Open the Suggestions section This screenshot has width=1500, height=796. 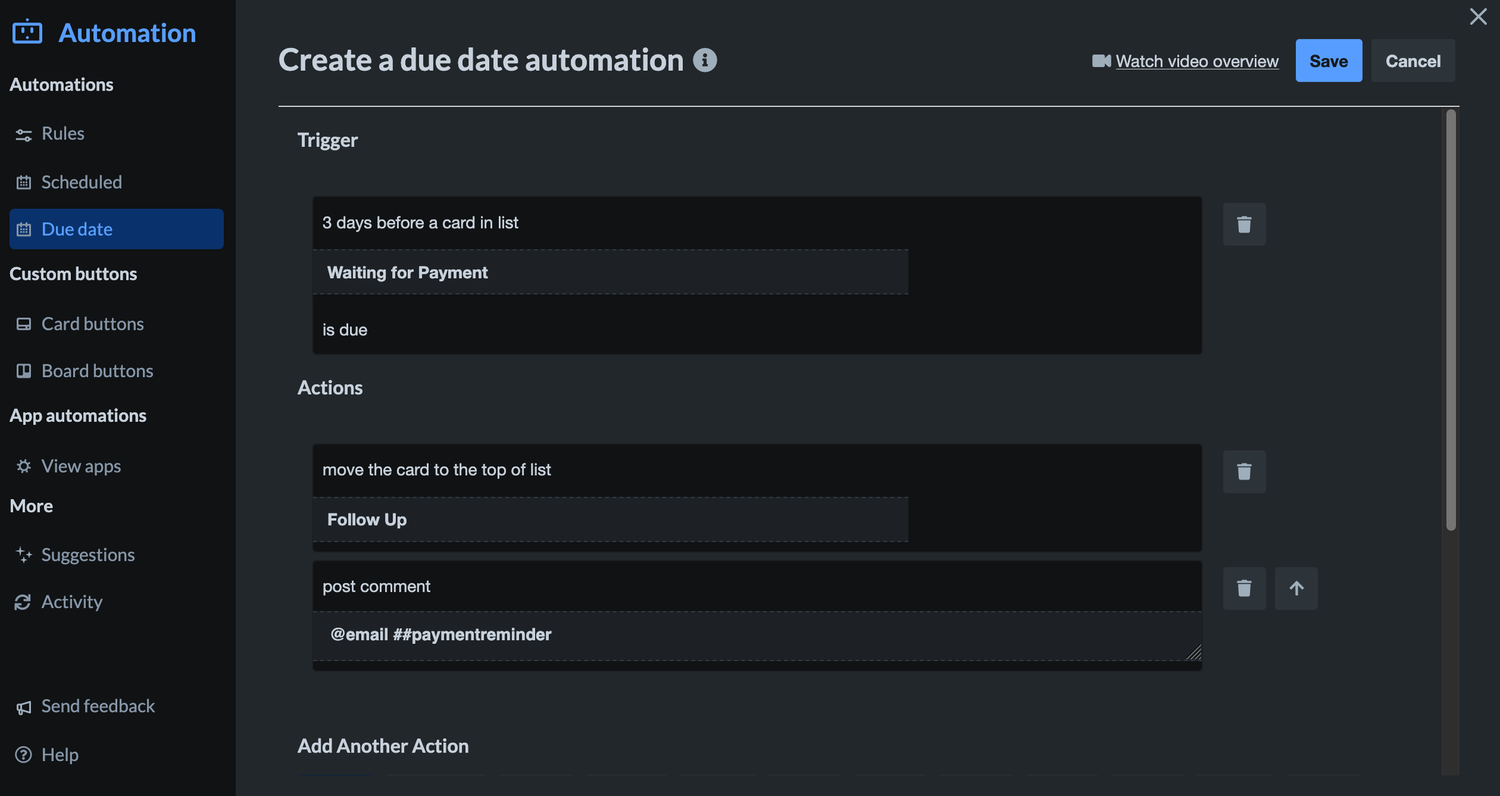pyautogui.click(x=88, y=554)
